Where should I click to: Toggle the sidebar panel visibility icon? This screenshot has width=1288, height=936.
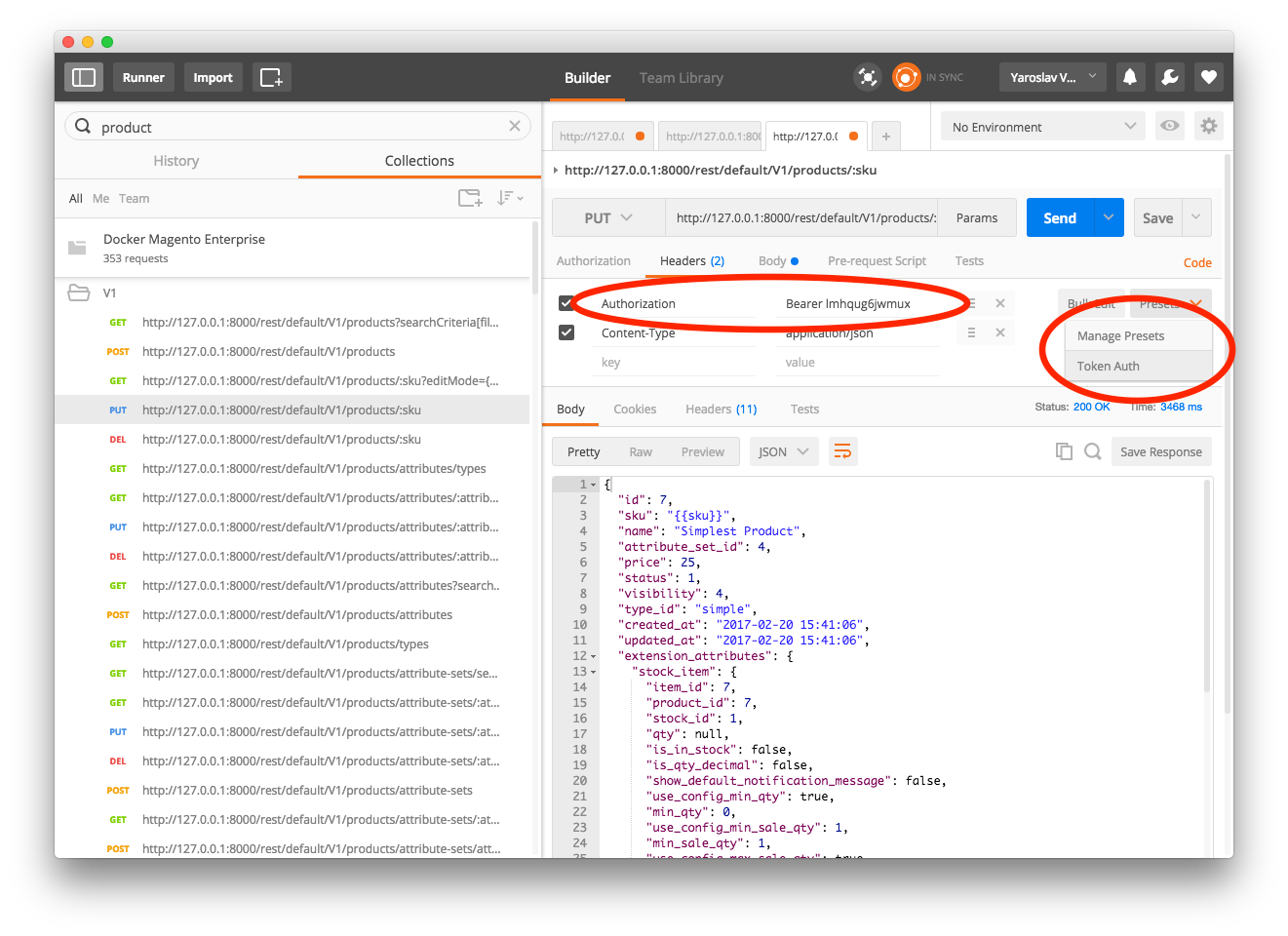[83, 76]
